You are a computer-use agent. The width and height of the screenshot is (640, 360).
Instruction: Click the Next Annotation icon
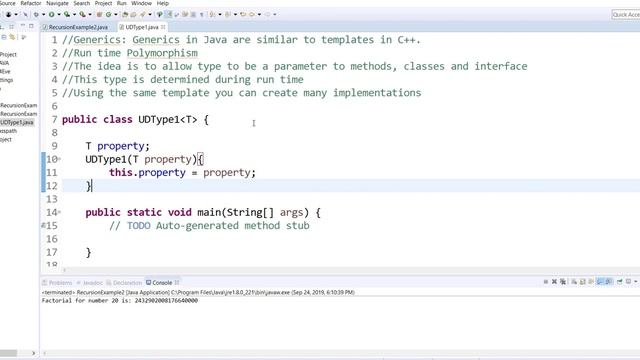(x=212, y=14)
